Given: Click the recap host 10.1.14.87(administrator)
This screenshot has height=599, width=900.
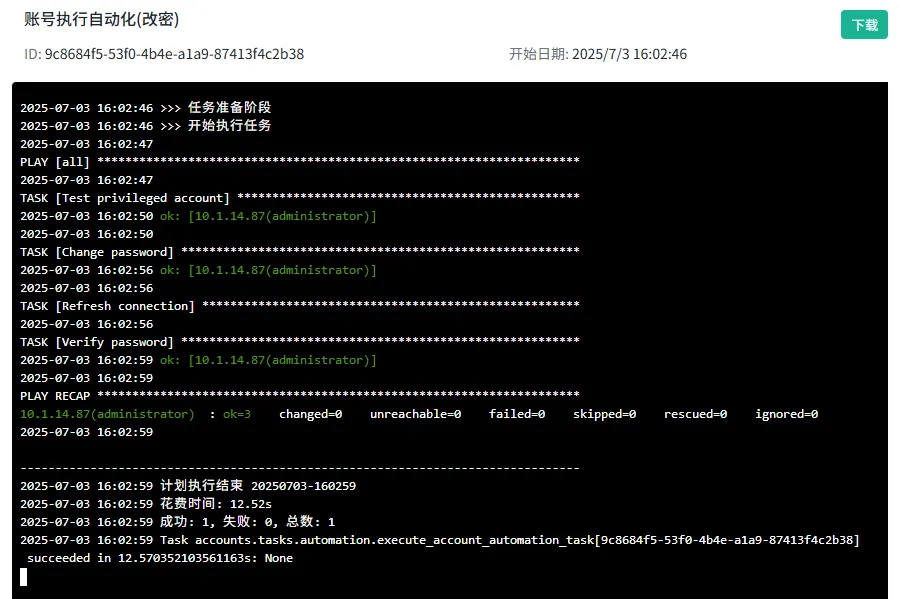Looking at the screenshot, I should (x=107, y=414).
